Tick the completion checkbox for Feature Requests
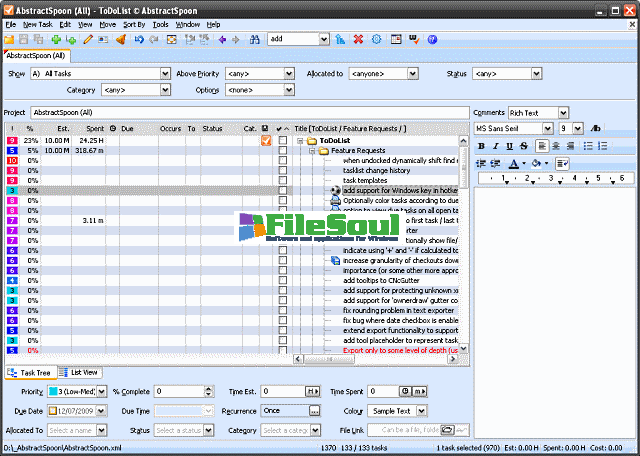640x456 pixels. click(282, 150)
